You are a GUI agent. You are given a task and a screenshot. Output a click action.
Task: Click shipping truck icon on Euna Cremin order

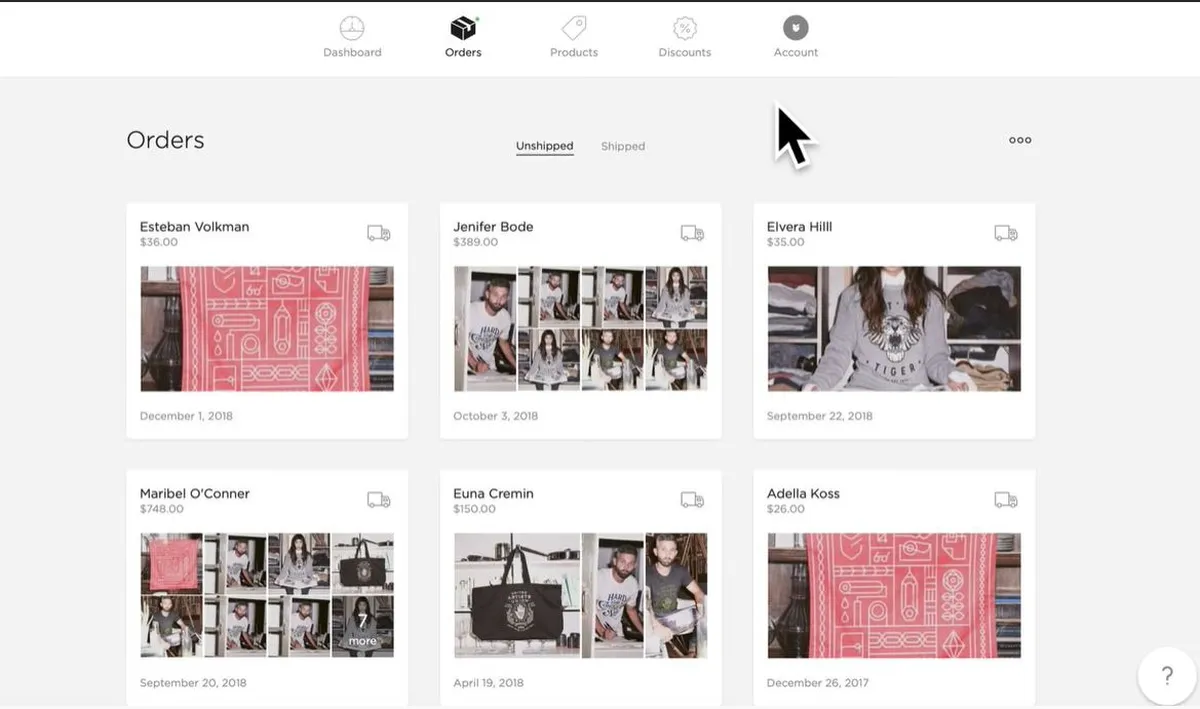pyautogui.click(x=692, y=500)
